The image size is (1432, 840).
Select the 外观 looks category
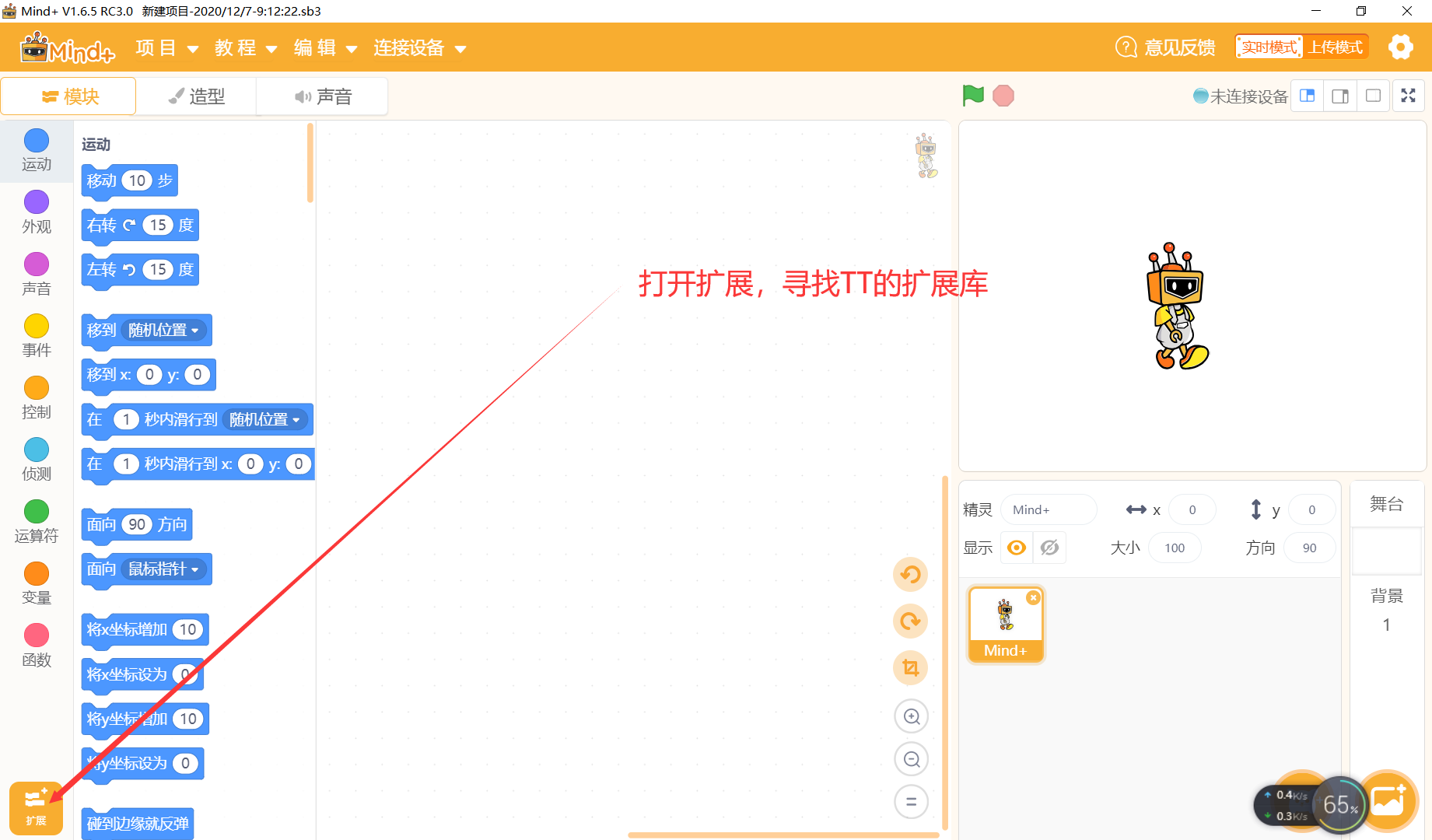click(x=37, y=212)
